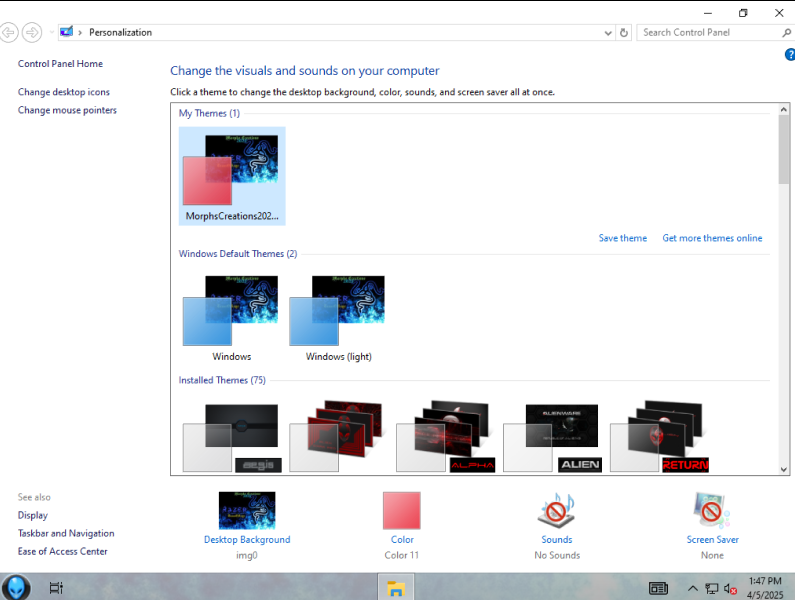Select the RETURN installed theme
This screenshot has width=795, height=600.
pyautogui.click(x=659, y=437)
